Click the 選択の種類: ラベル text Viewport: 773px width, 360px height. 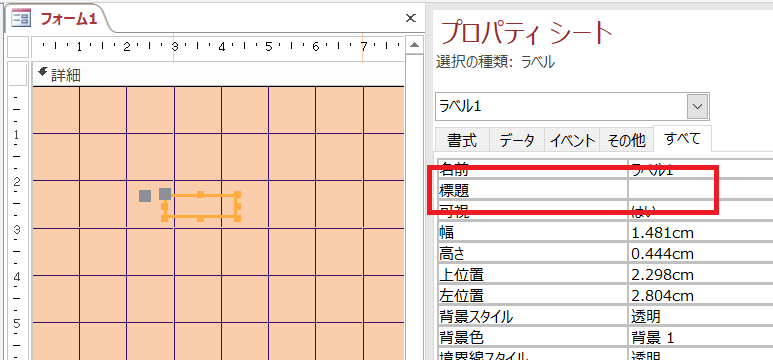tap(495, 62)
